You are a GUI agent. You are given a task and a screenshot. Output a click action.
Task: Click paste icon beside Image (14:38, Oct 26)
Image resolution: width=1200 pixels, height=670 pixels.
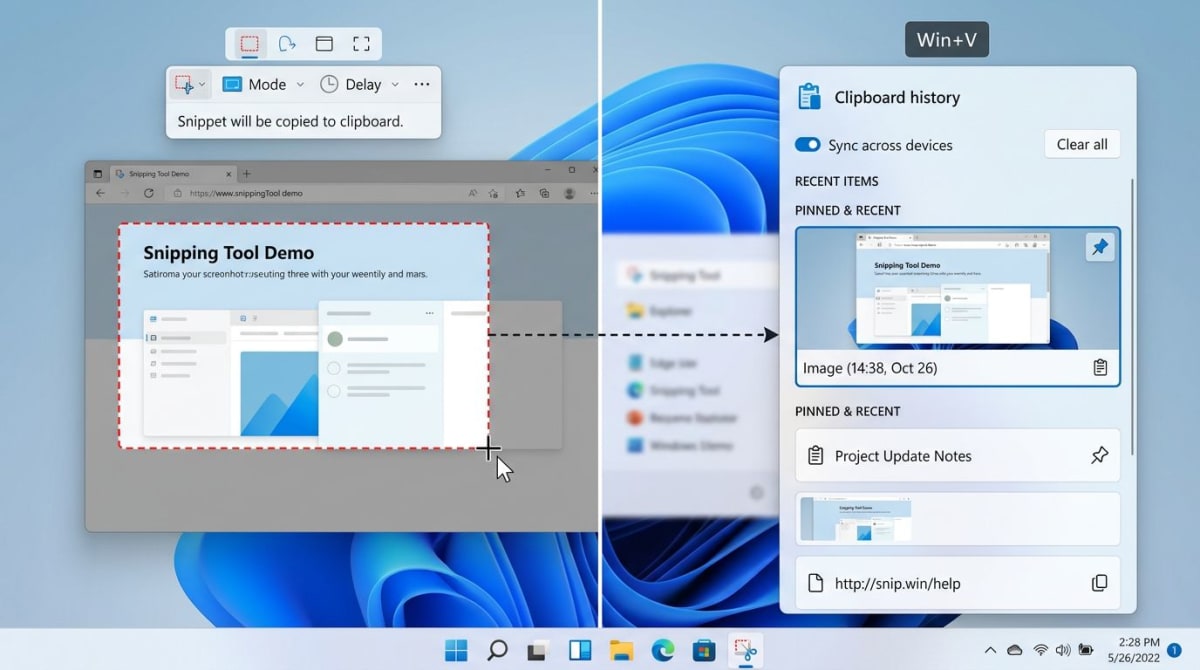point(1100,368)
